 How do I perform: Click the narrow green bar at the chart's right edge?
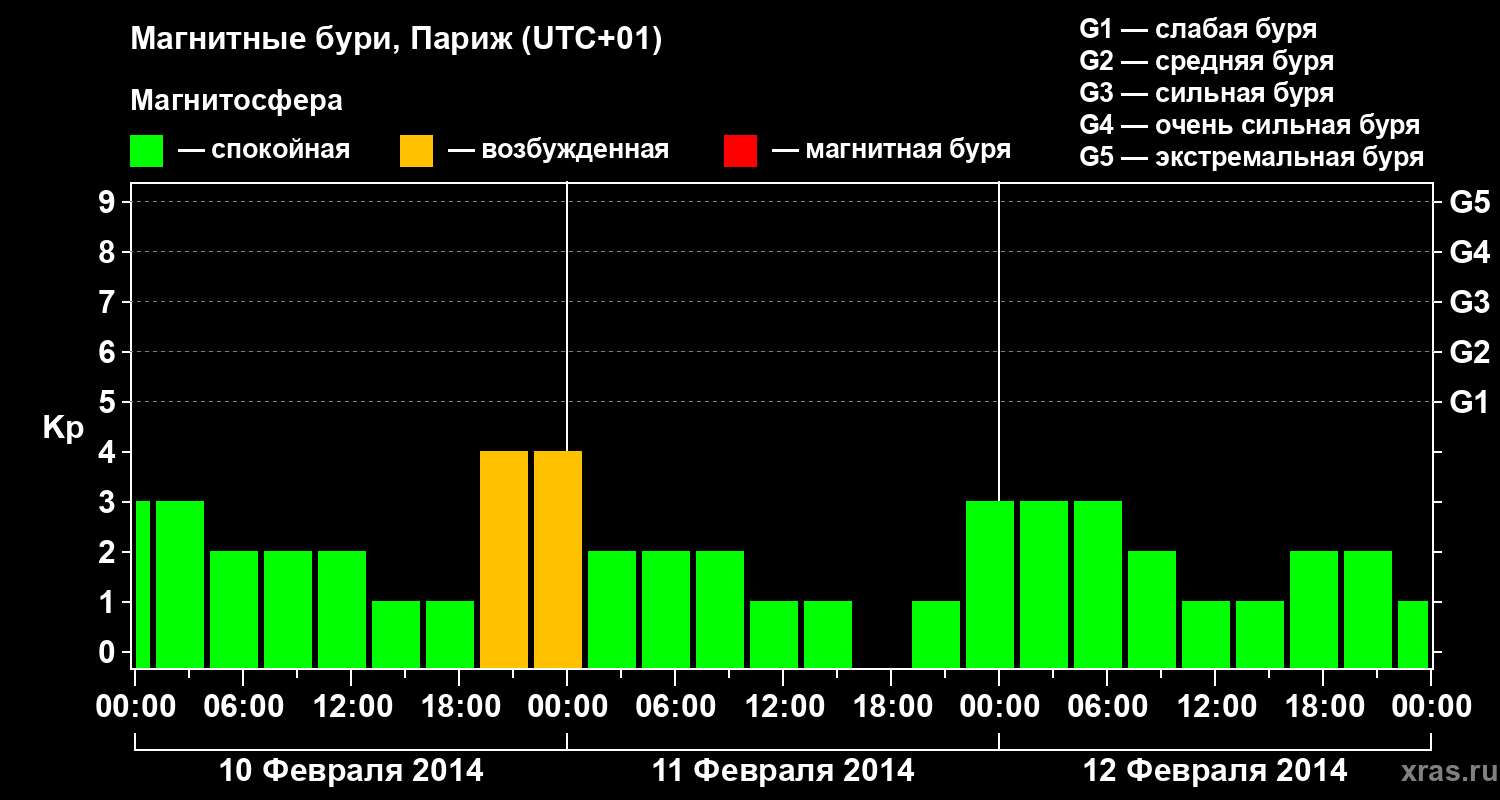(x=1413, y=634)
